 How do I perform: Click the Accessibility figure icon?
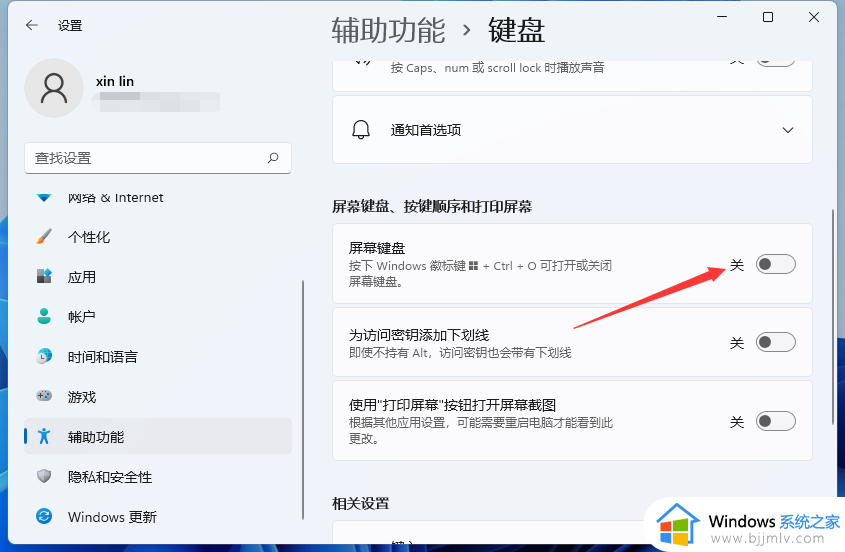click(x=44, y=436)
